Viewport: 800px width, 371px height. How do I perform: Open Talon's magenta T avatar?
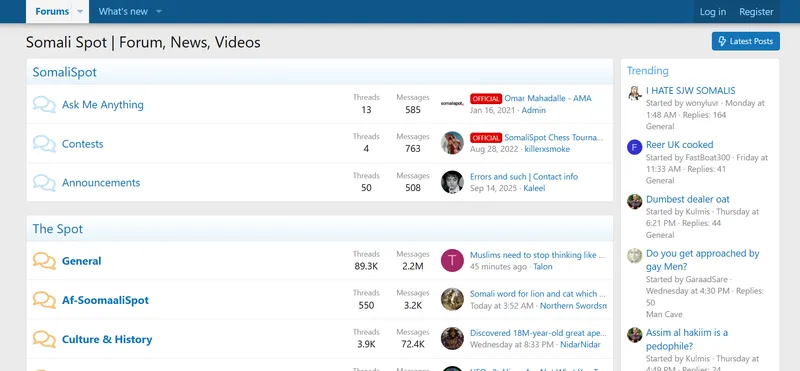(x=452, y=260)
